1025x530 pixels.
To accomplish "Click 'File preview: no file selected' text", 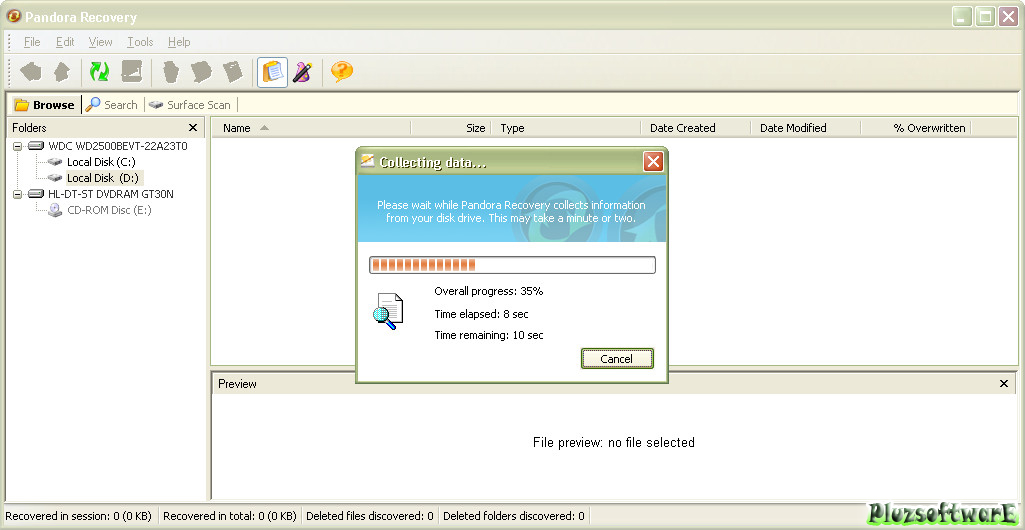I will pos(614,442).
